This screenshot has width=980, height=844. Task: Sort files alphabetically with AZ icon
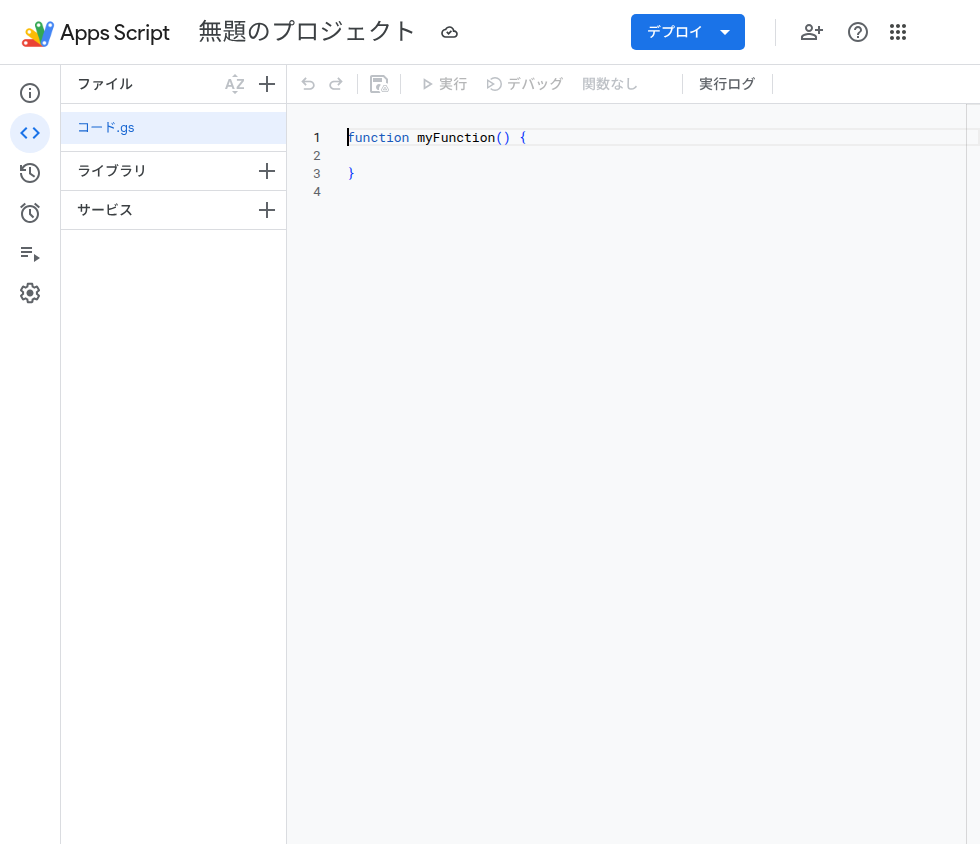tap(234, 84)
